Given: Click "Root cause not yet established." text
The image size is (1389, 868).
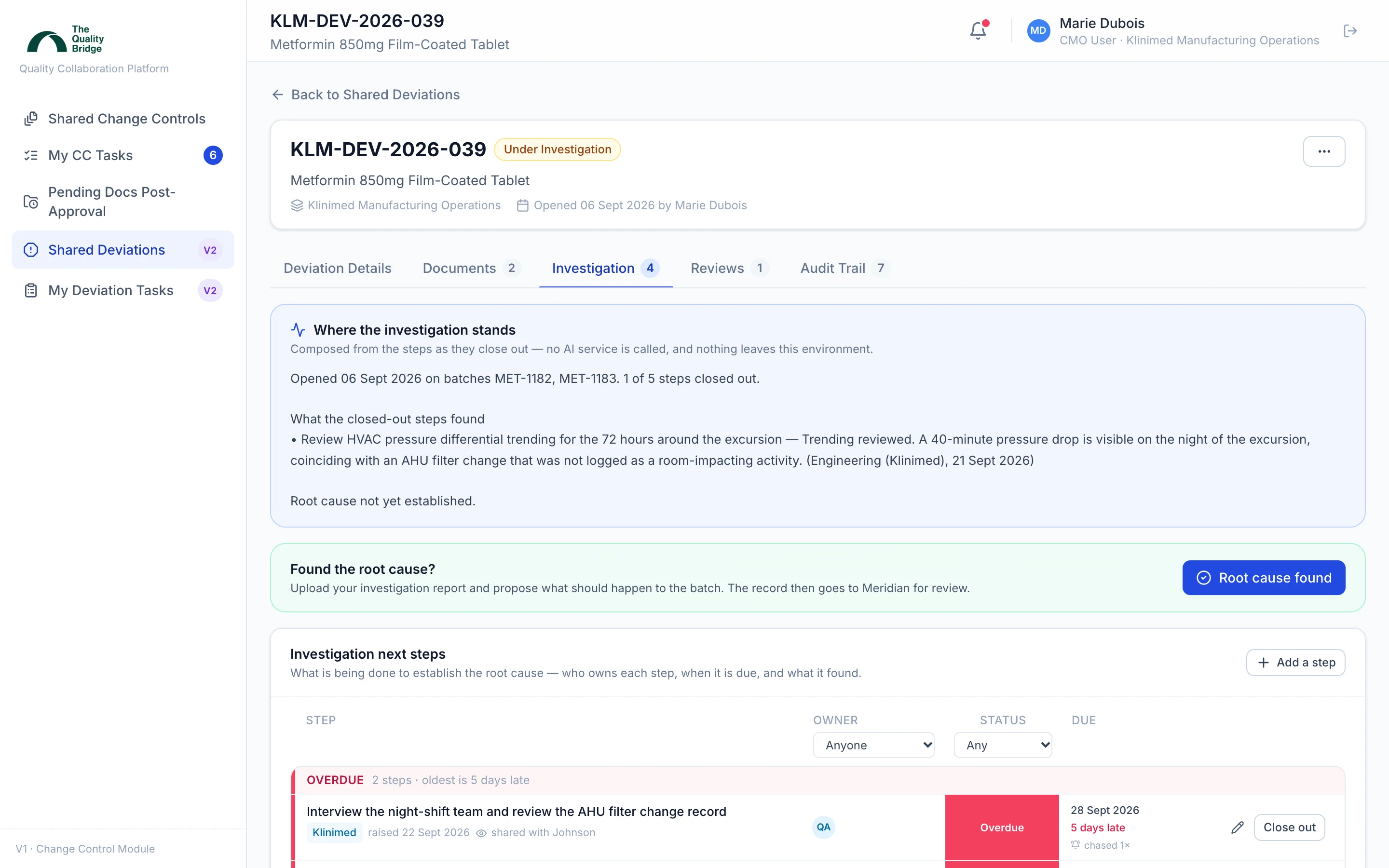Looking at the screenshot, I should pos(383,501).
